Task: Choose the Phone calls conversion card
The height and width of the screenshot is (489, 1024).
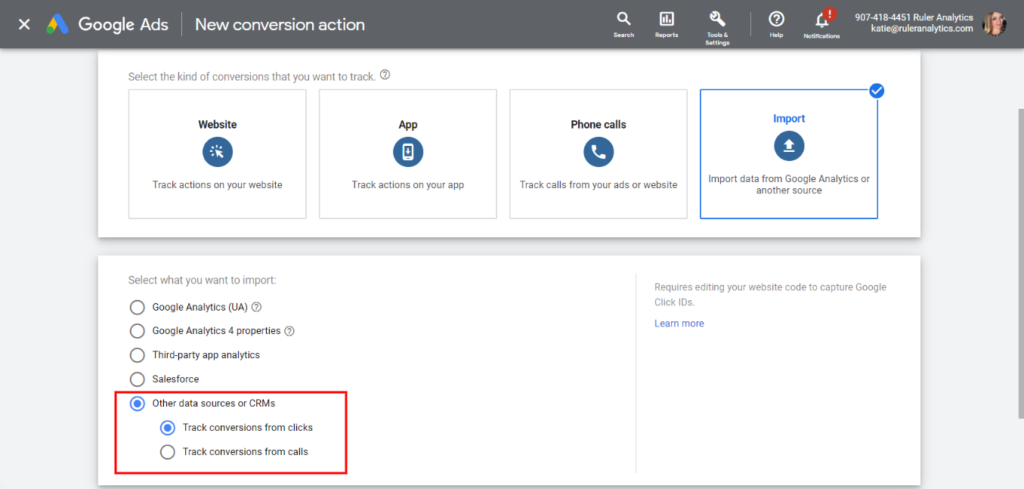Action: tap(598, 153)
